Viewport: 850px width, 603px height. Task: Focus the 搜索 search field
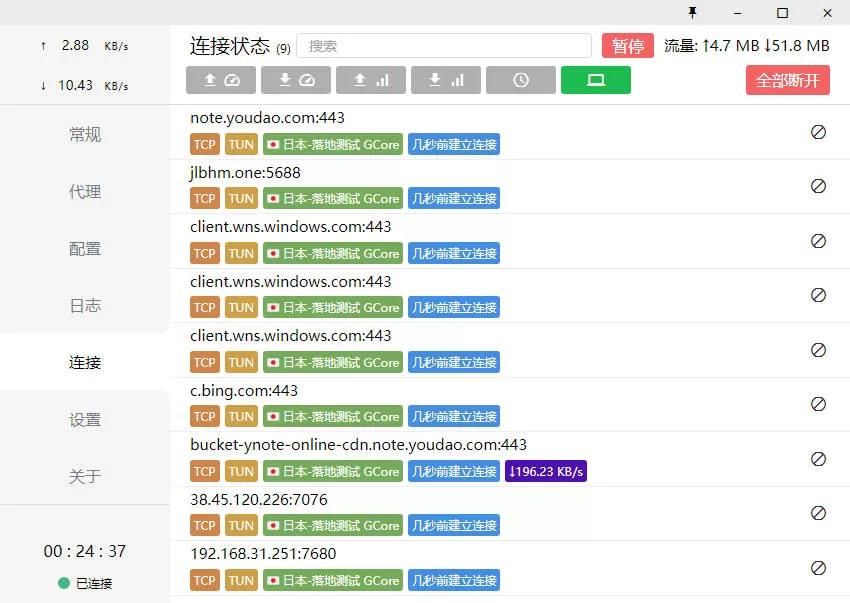[x=444, y=46]
